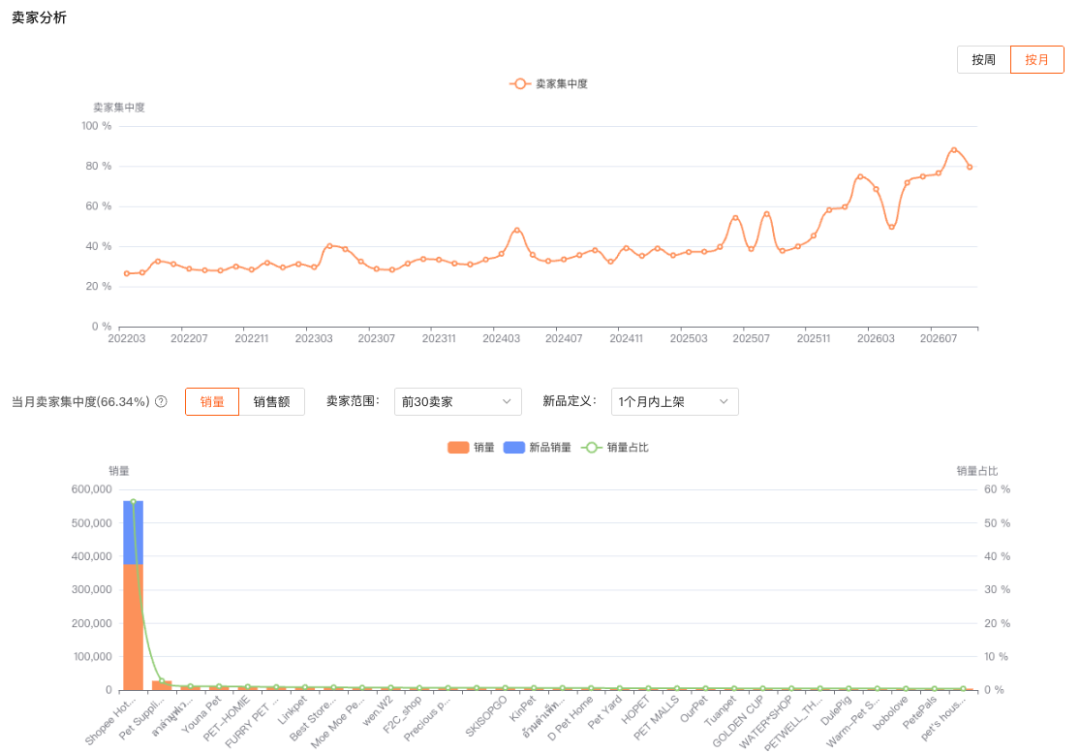Click the GOLDEN CUP seller axis label
Image resolution: width=1080 pixels, height=753 pixels.
(x=738, y=721)
